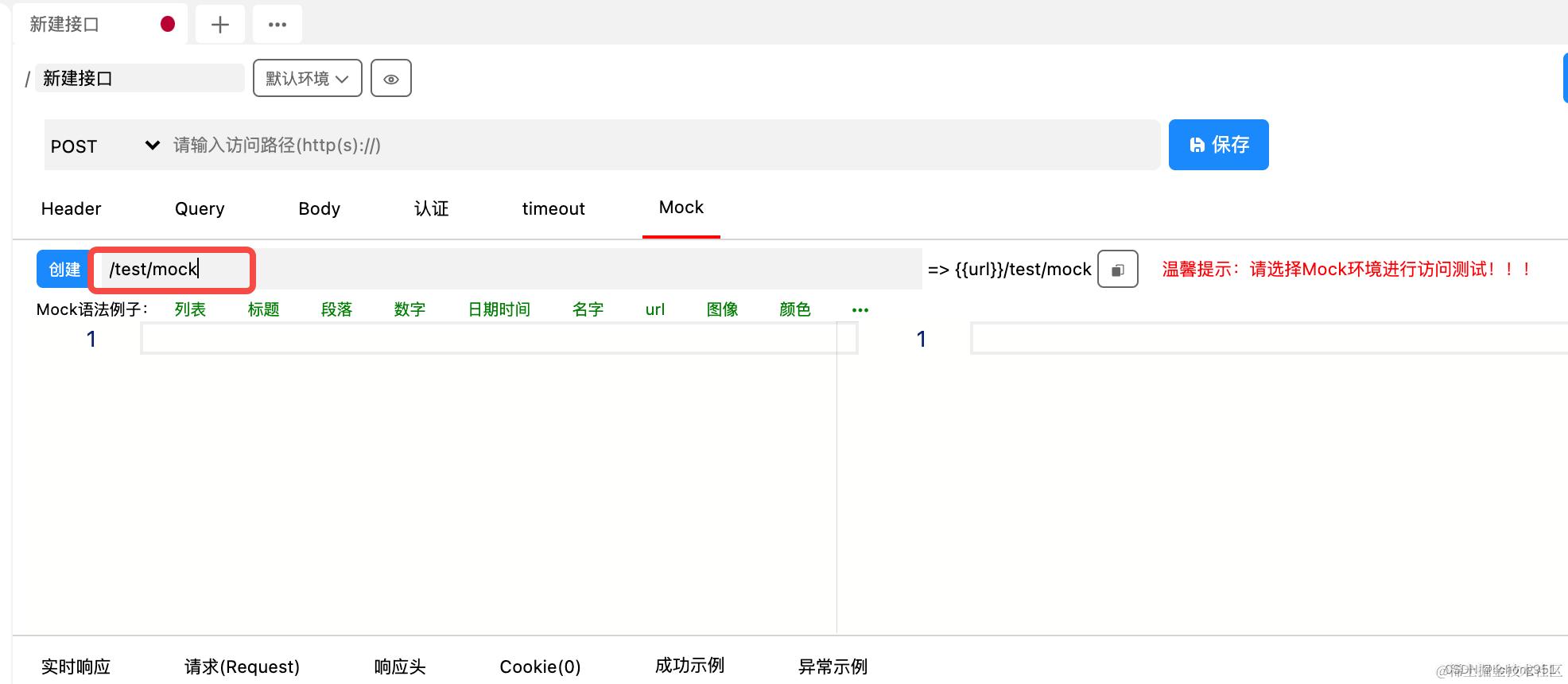Open the 请求(Request) tab

(x=242, y=667)
